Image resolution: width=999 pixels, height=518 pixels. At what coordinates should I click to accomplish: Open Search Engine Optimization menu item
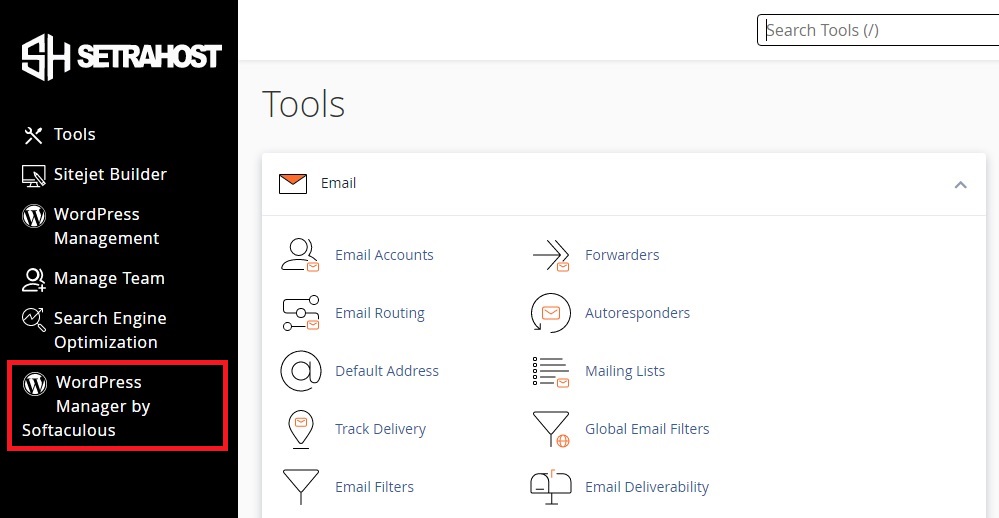[x=110, y=330]
